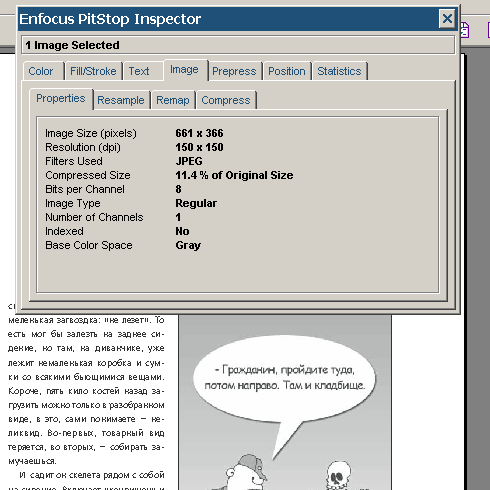
Task: Click '11.4 % of Original Size' value
Action: click(234, 175)
